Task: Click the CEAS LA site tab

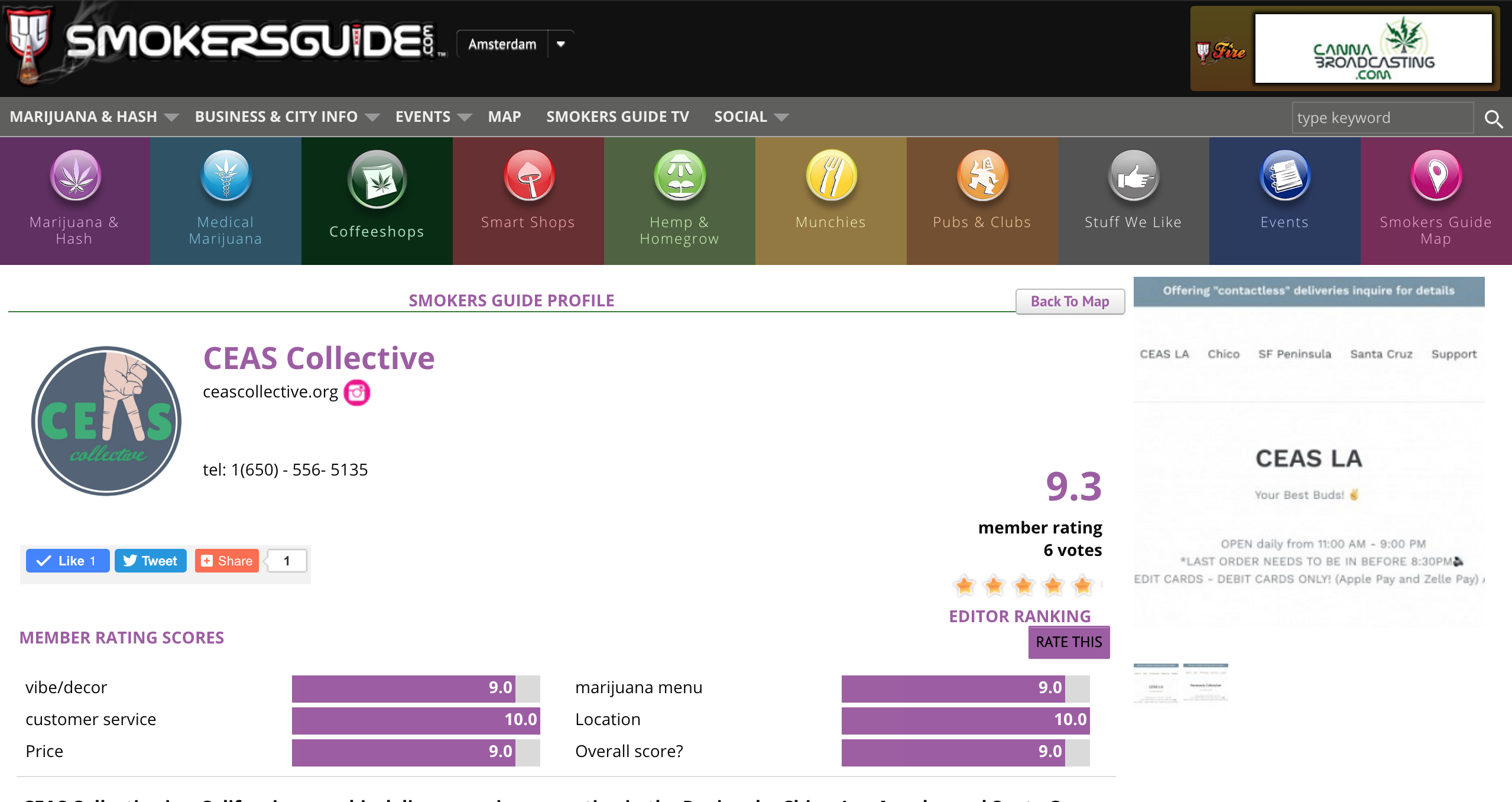Action: (x=1164, y=354)
